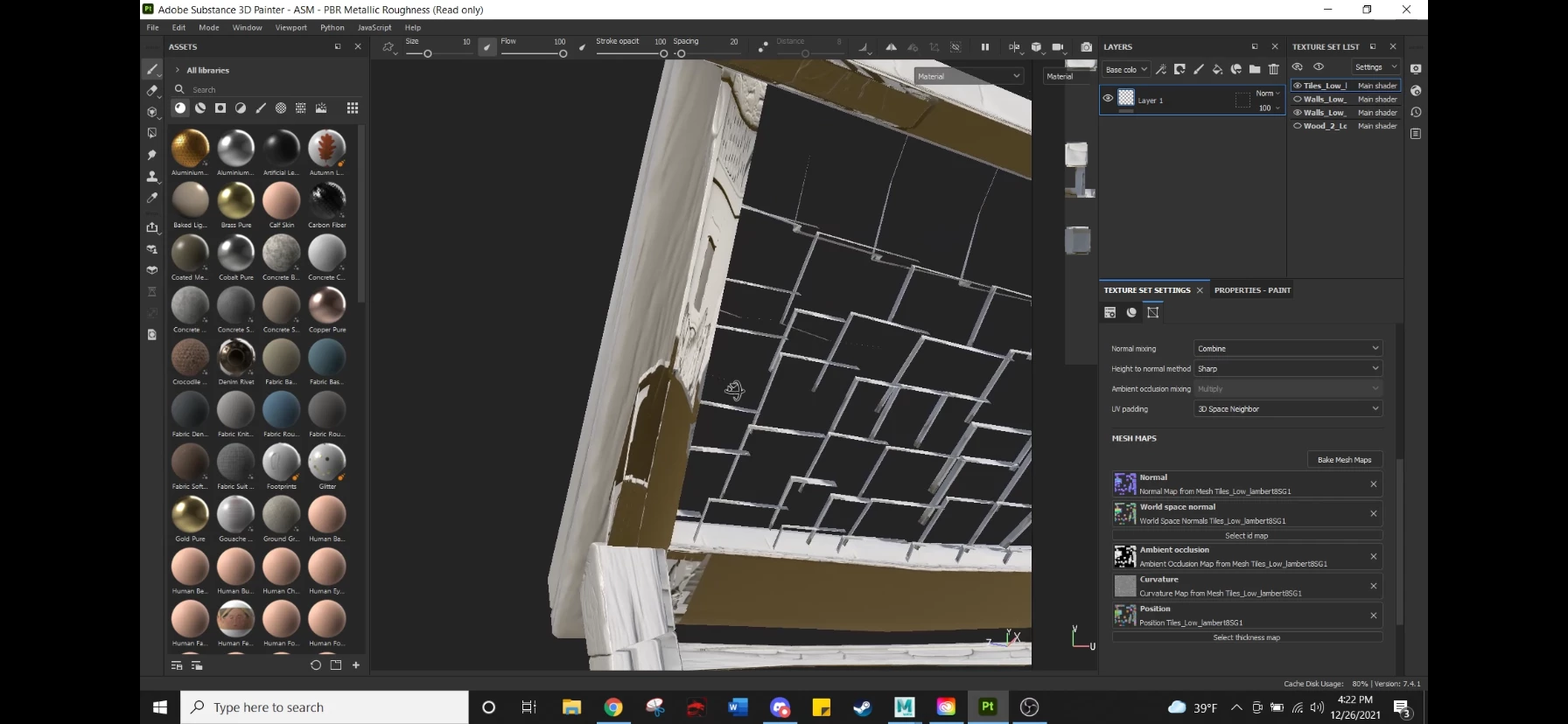This screenshot has height=724, width=1568.
Task: Filter assets by Smart materials
Action: (x=200, y=108)
